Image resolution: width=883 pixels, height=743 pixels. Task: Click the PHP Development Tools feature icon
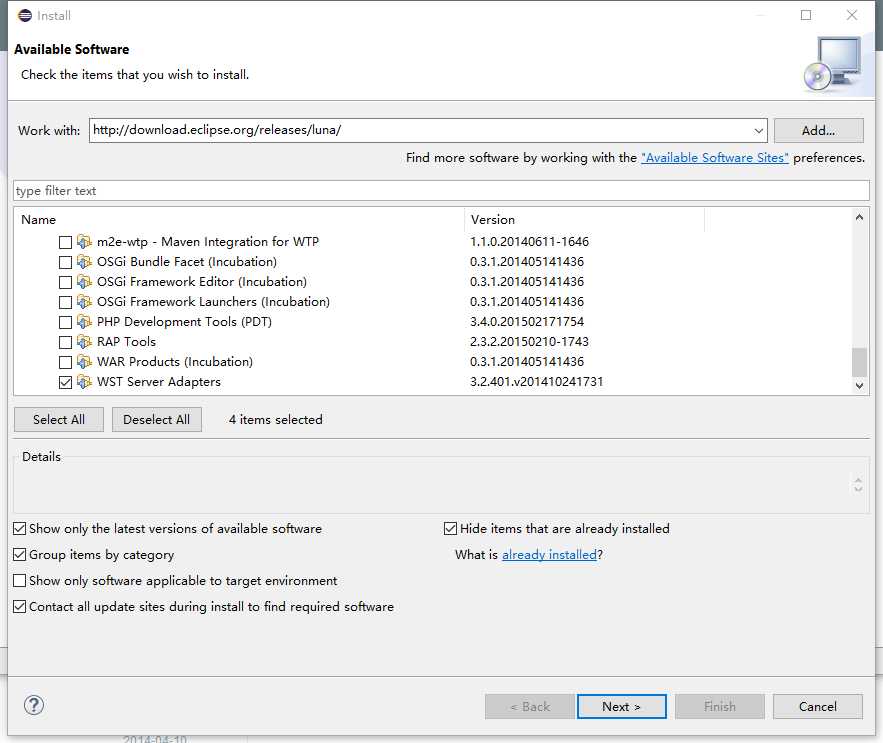click(x=84, y=322)
